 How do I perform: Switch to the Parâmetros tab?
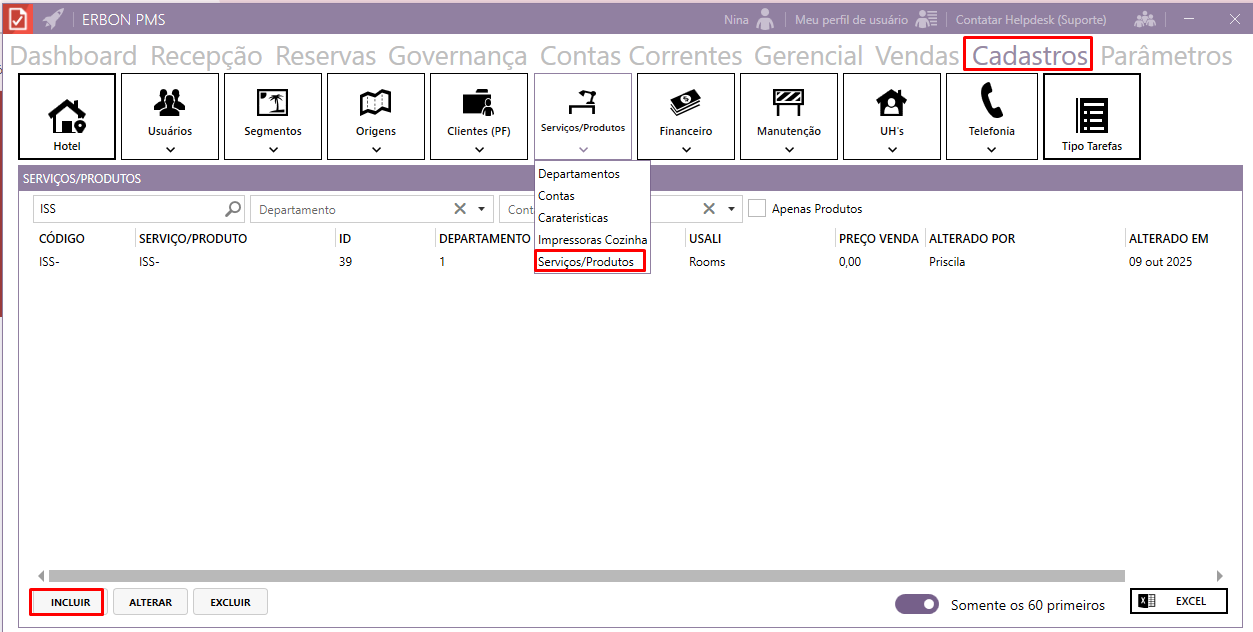coord(1166,56)
